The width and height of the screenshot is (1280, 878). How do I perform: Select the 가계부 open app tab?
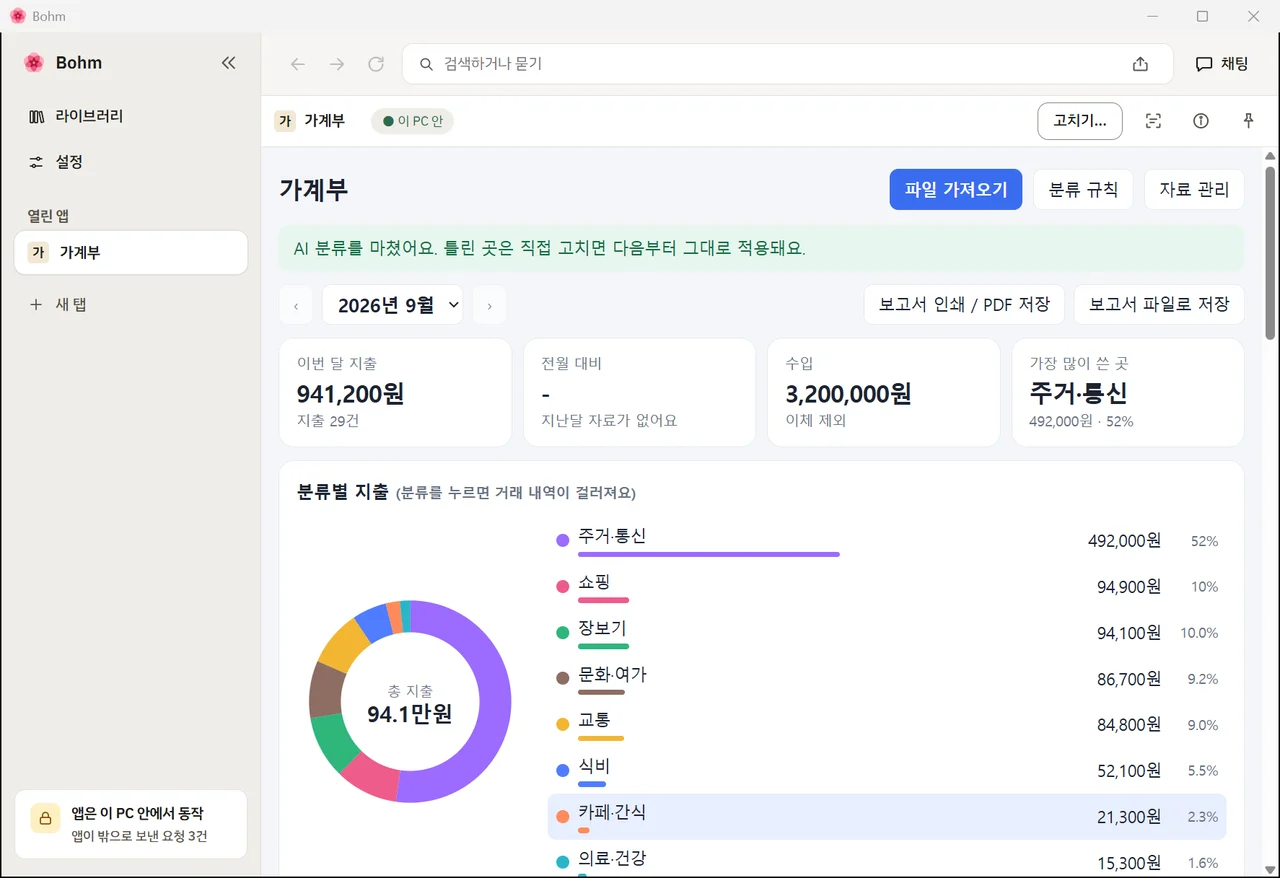pos(131,252)
